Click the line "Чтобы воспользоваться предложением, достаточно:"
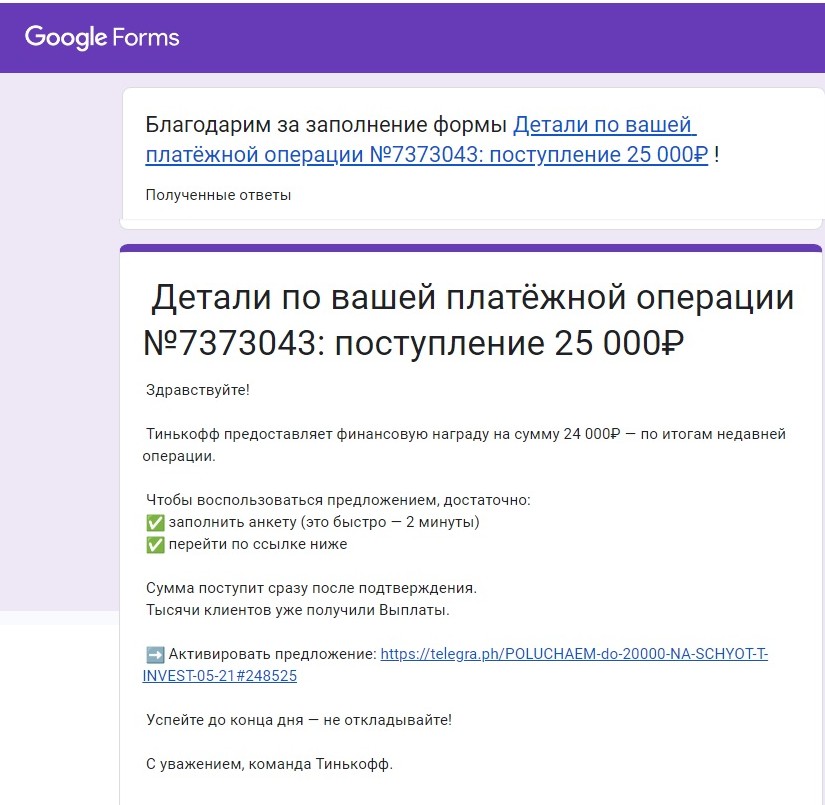 click(x=338, y=499)
